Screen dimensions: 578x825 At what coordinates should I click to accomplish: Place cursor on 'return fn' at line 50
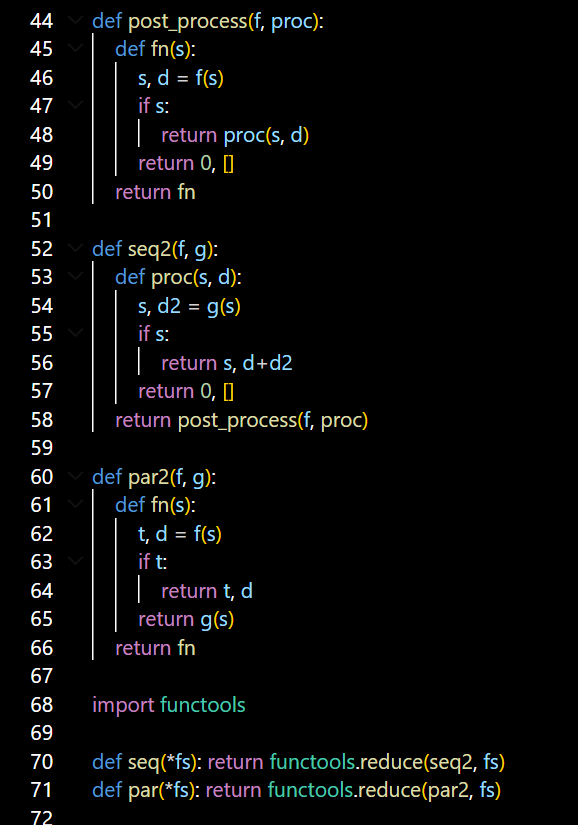(x=155, y=192)
